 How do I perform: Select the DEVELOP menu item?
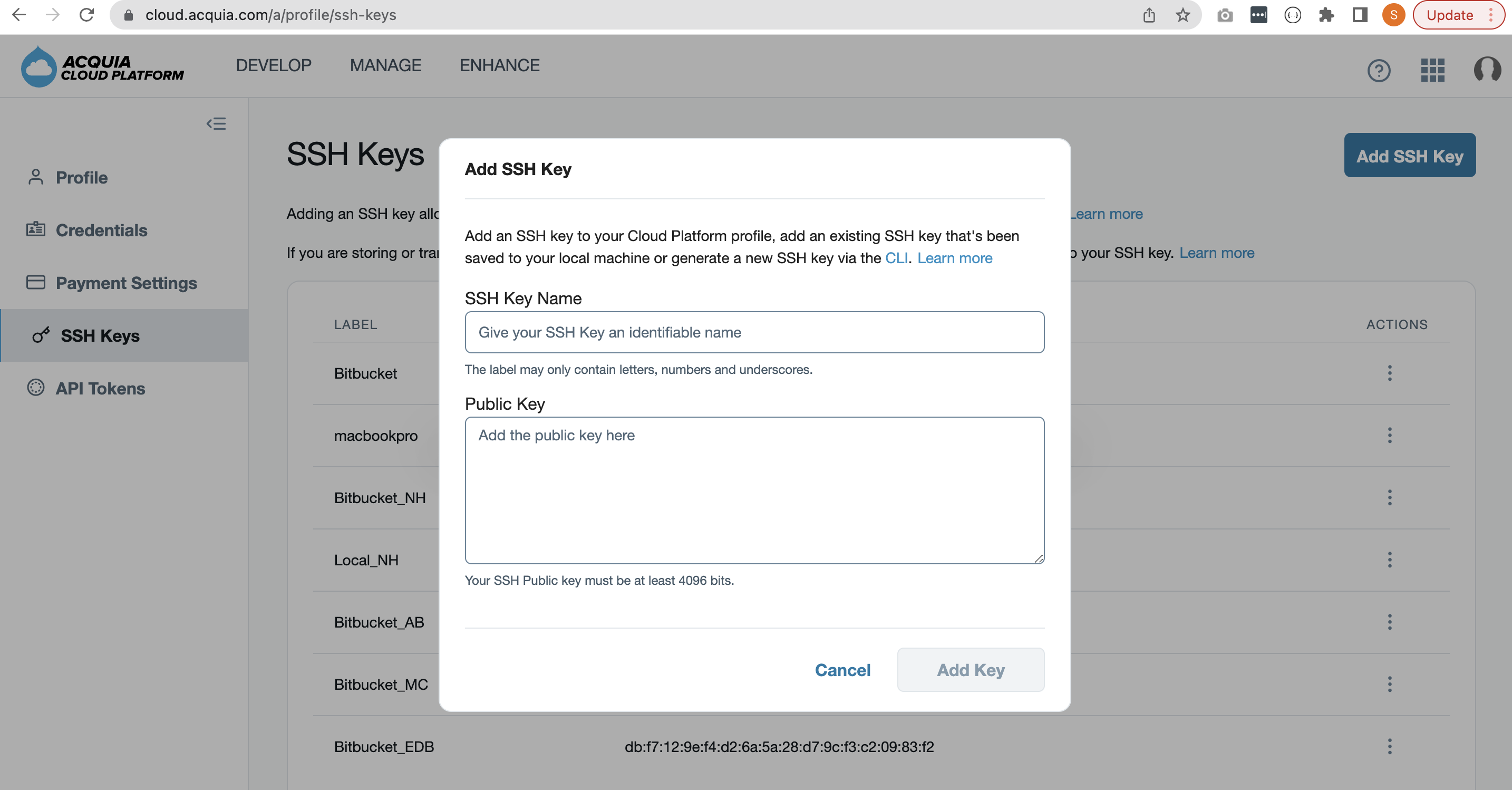(275, 65)
